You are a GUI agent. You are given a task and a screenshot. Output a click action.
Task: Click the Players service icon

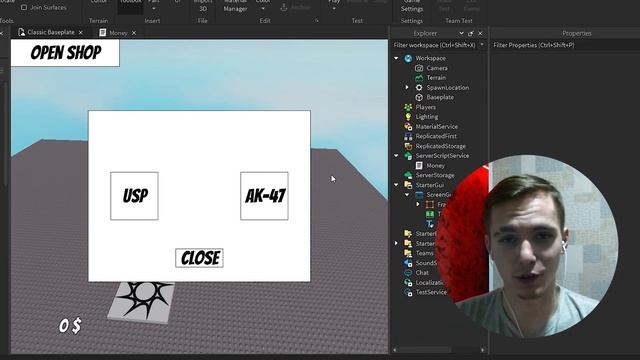[408, 107]
